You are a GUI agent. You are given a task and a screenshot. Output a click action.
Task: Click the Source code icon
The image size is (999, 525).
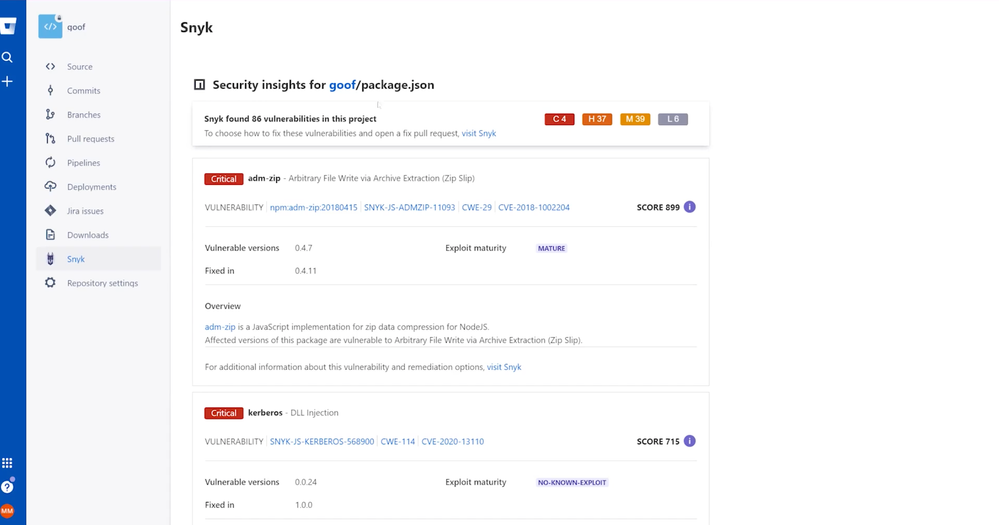(x=50, y=66)
